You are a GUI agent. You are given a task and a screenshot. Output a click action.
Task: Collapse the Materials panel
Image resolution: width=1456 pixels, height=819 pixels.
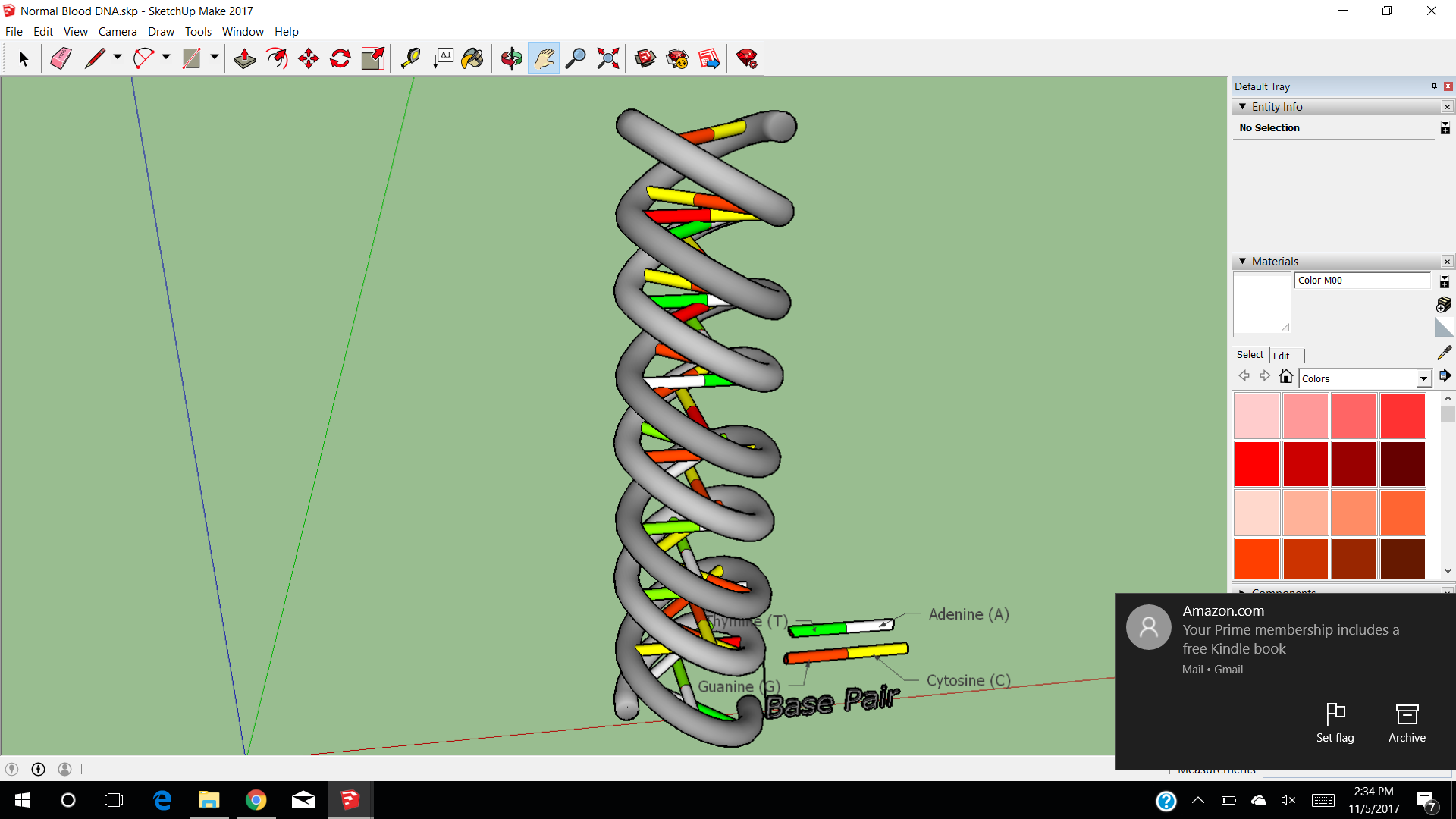pyautogui.click(x=1242, y=262)
